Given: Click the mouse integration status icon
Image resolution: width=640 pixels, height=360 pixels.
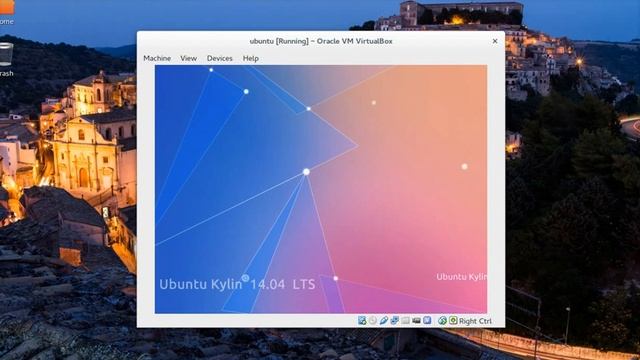Looking at the screenshot, I should (x=442, y=321).
